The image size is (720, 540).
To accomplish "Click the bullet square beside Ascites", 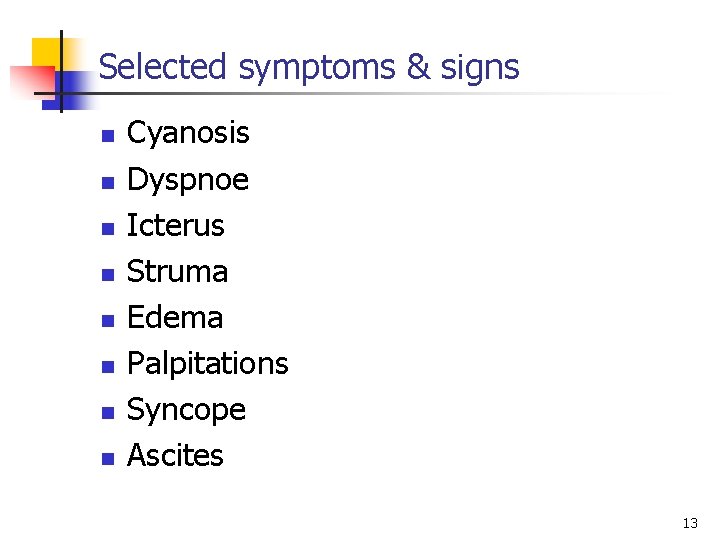I will [x=108, y=458].
